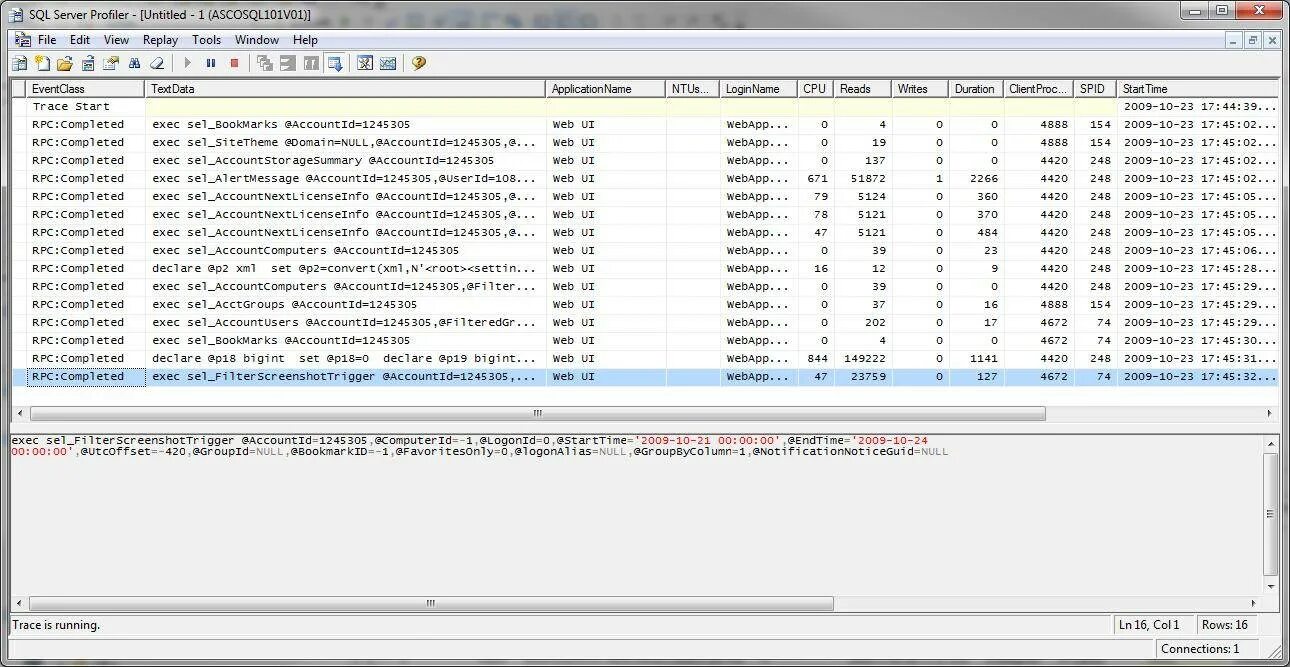Viewport: 1290px width, 667px height.
Task: Click the Help question mark icon
Action: 418,62
